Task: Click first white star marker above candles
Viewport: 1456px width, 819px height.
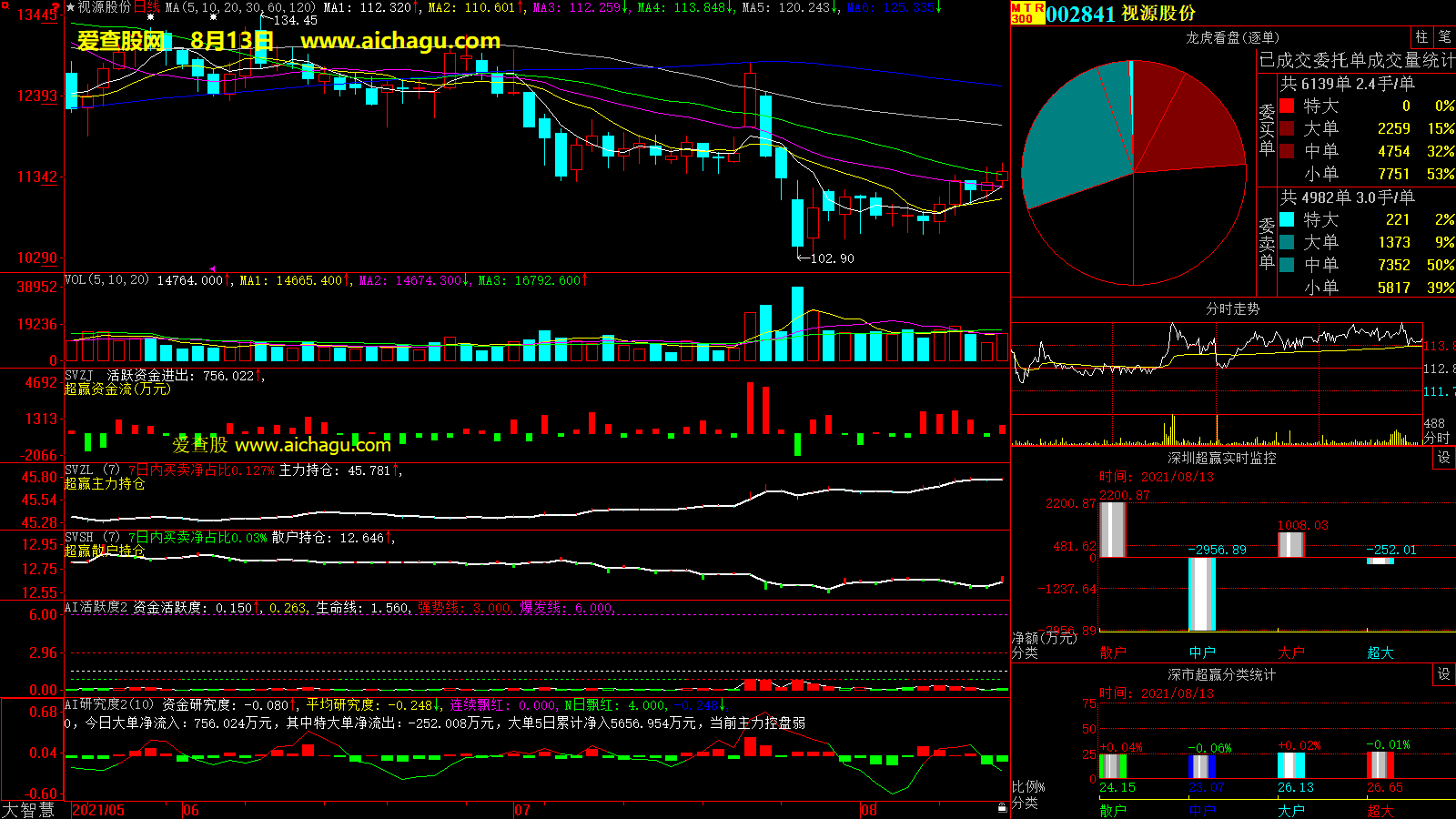Action: coord(150,17)
